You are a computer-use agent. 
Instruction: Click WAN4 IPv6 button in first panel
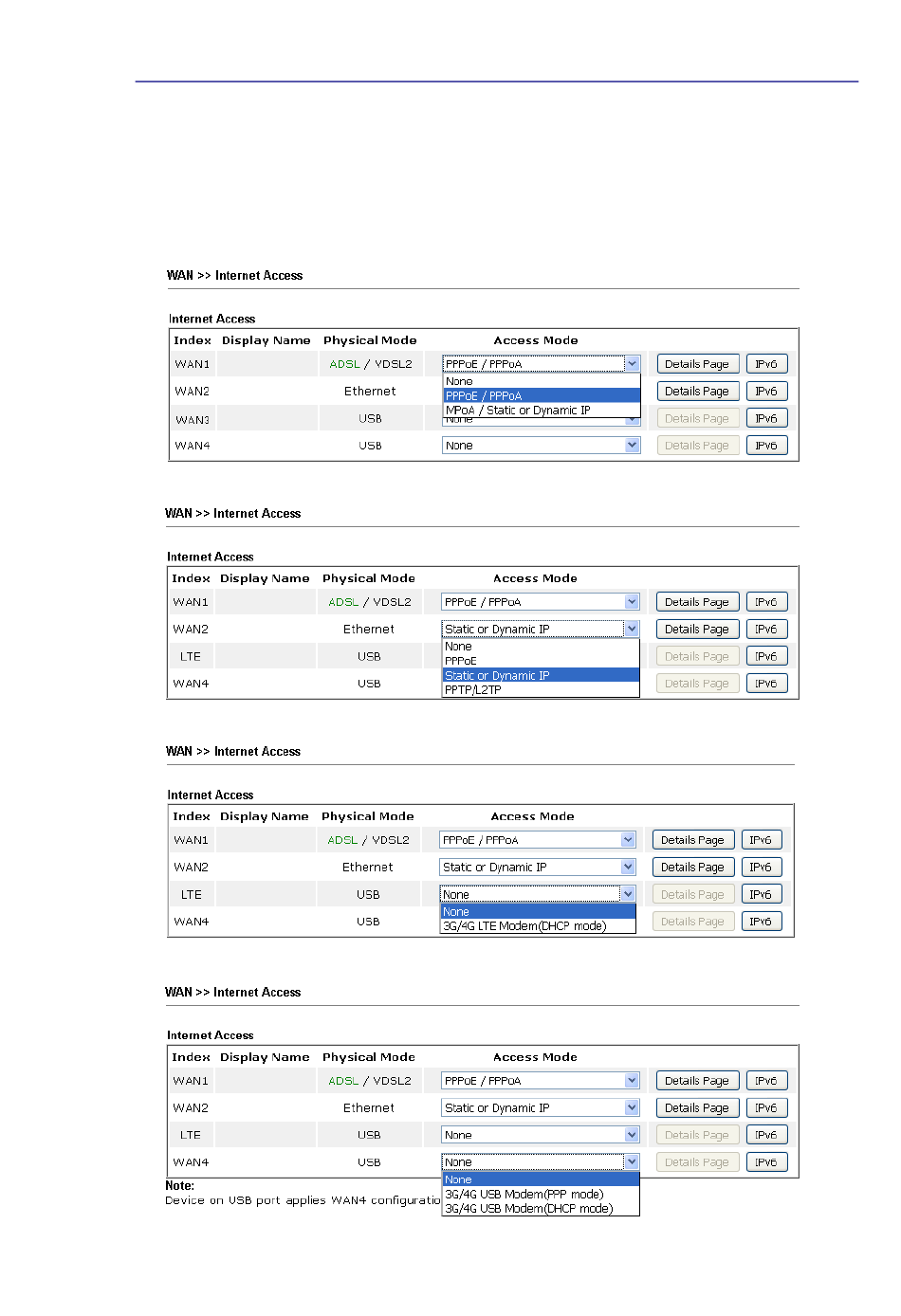(x=766, y=446)
